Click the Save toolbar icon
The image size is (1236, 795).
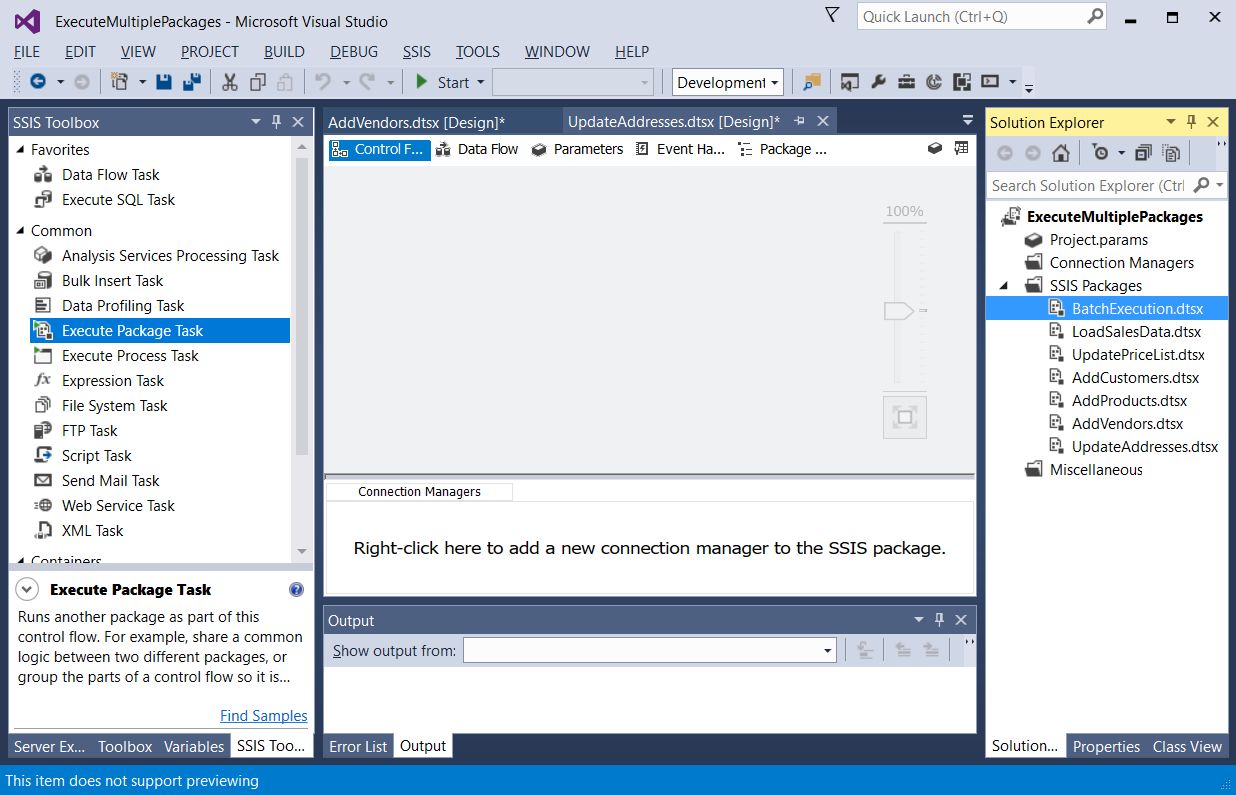165,82
